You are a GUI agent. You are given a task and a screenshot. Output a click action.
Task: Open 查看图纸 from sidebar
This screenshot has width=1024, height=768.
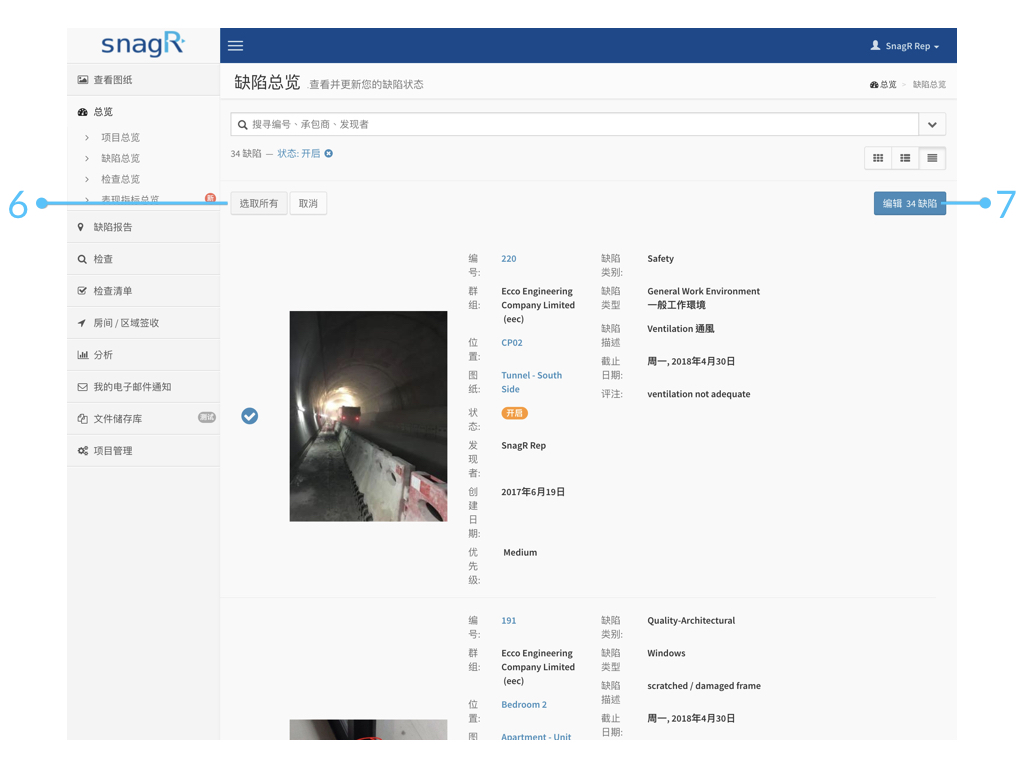point(143,80)
